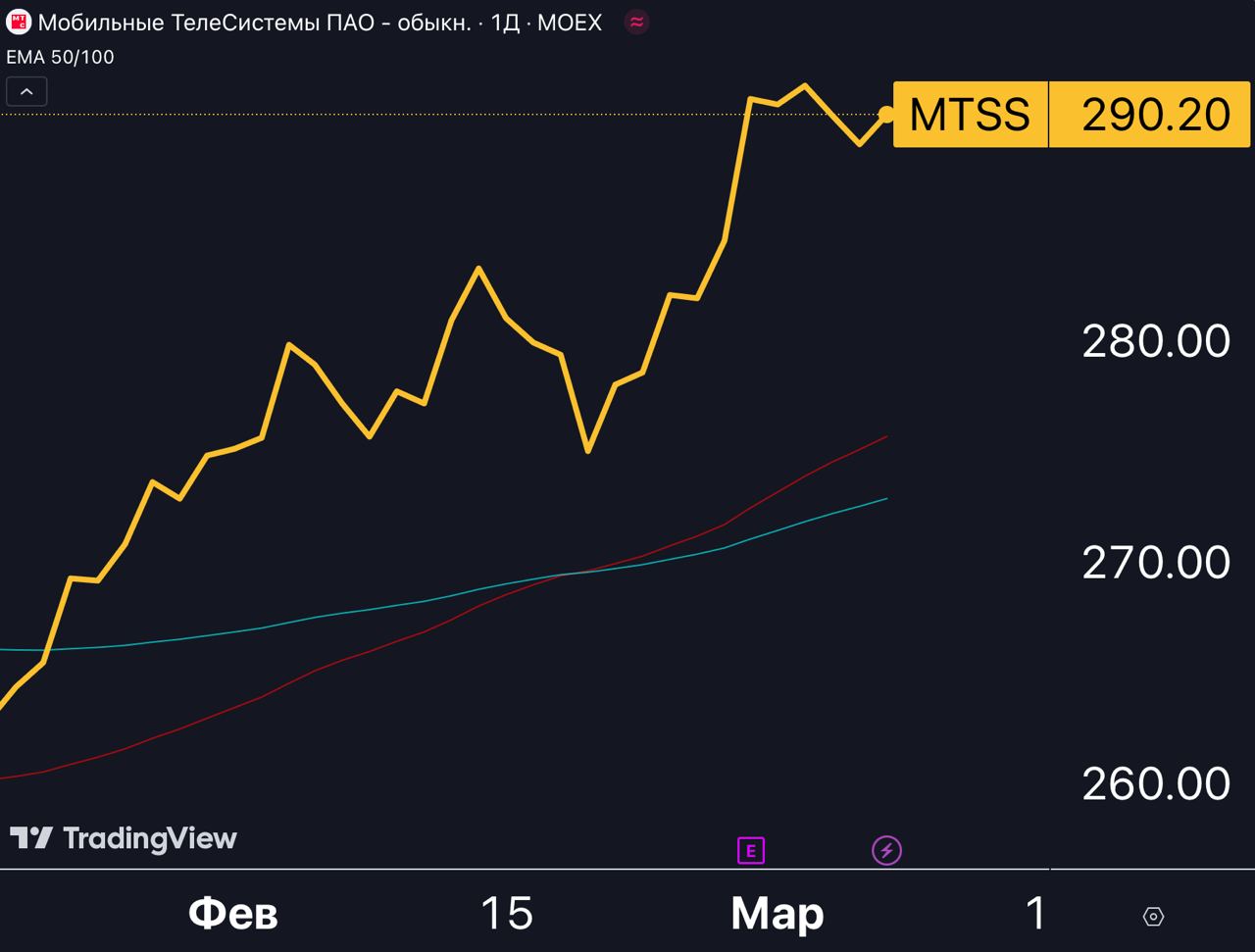Click the 290.20 current price tag
This screenshot has height=952, width=1255.
(1155, 115)
